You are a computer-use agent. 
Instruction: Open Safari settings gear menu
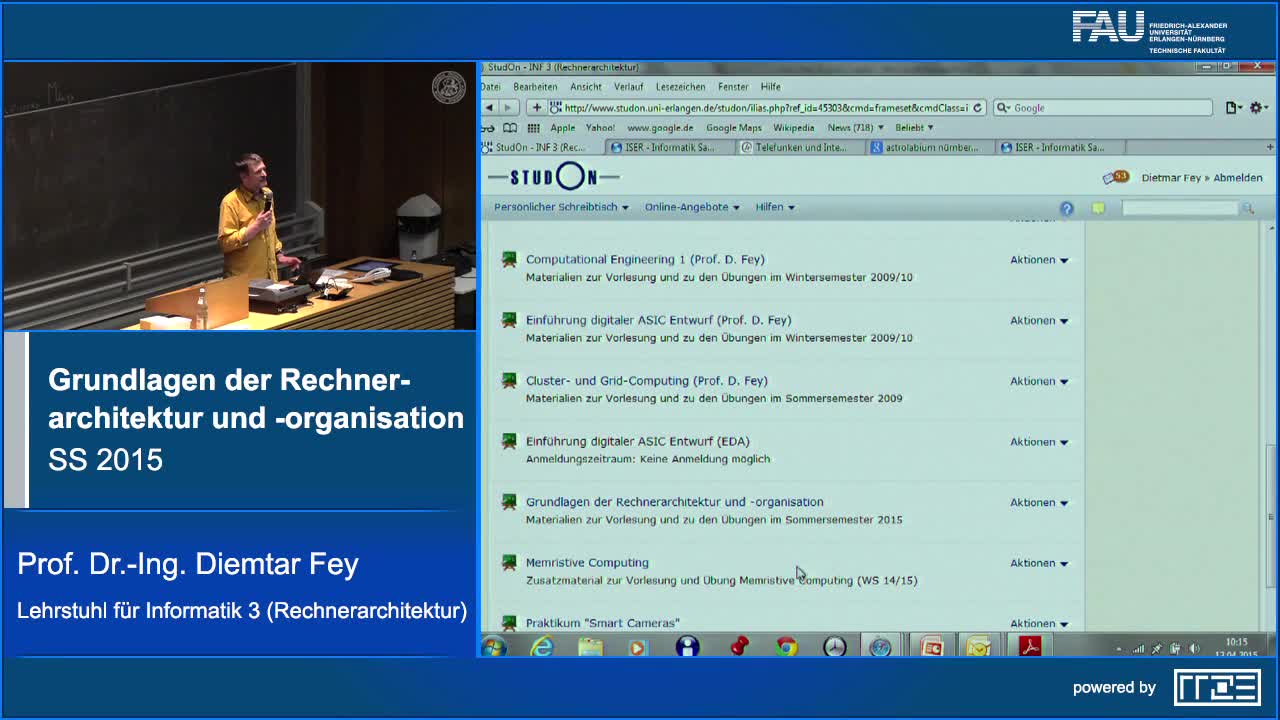(x=1258, y=108)
